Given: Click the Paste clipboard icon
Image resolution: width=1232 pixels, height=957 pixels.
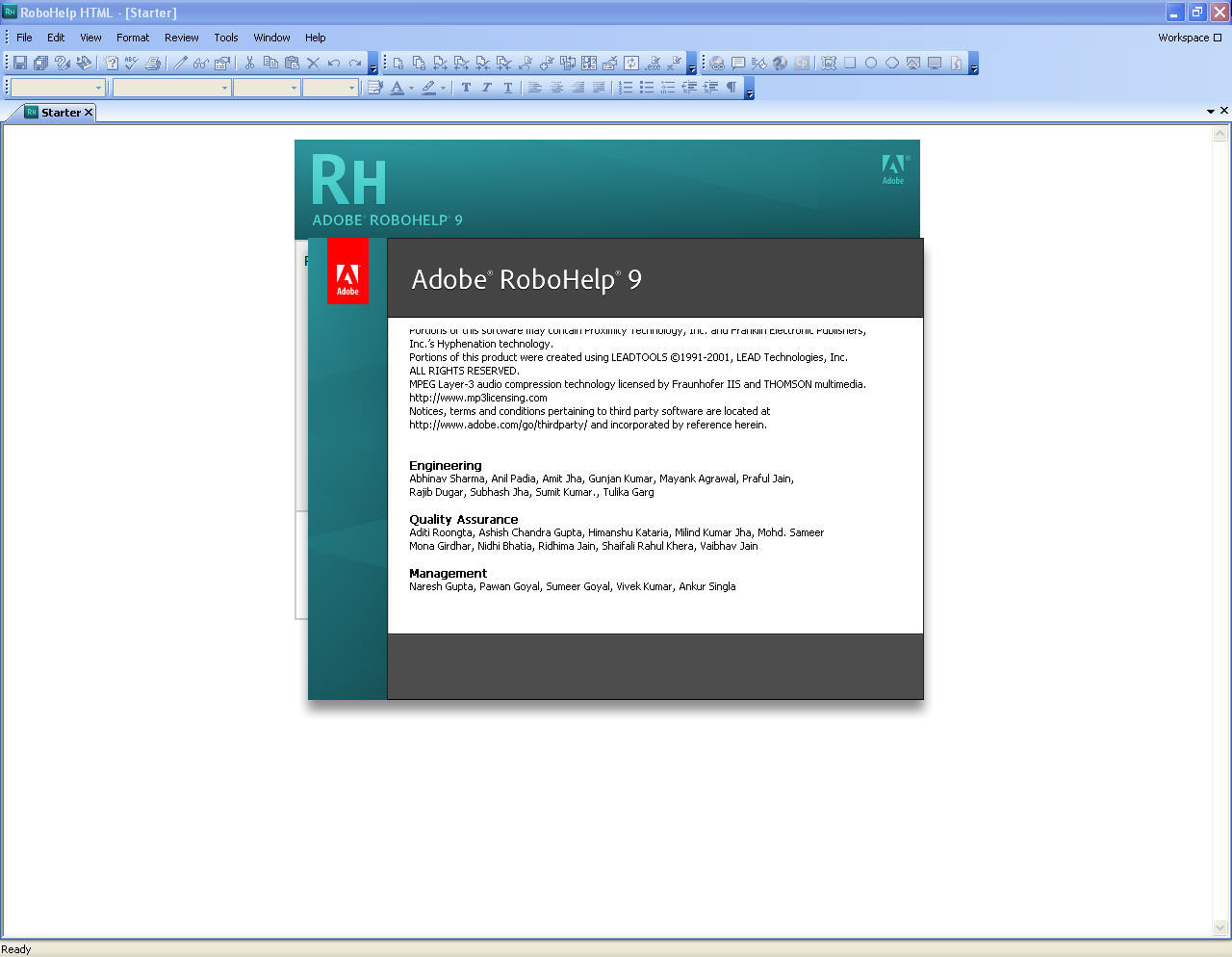Looking at the screenshot, I should point(292,63).
